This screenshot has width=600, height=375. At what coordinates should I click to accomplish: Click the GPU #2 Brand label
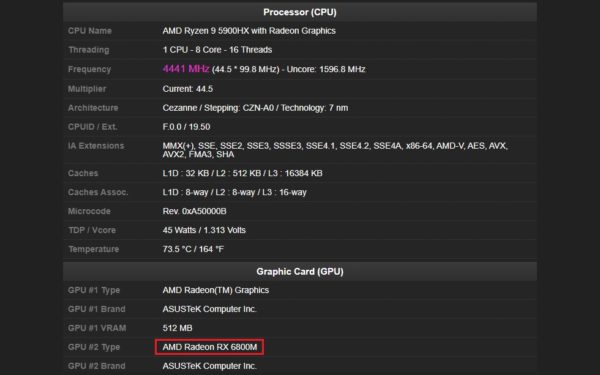[96, 366]
